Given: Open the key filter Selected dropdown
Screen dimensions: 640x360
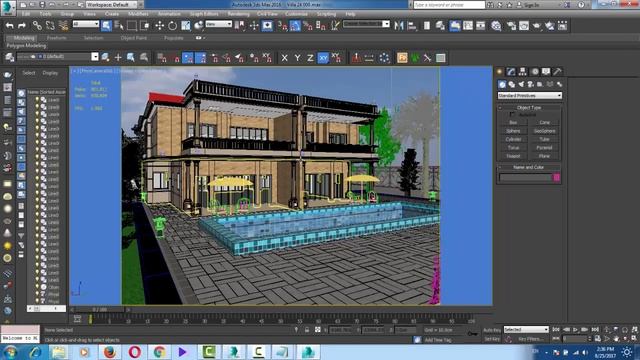Looking at the screenshot, I should click(x=526, y=329).
